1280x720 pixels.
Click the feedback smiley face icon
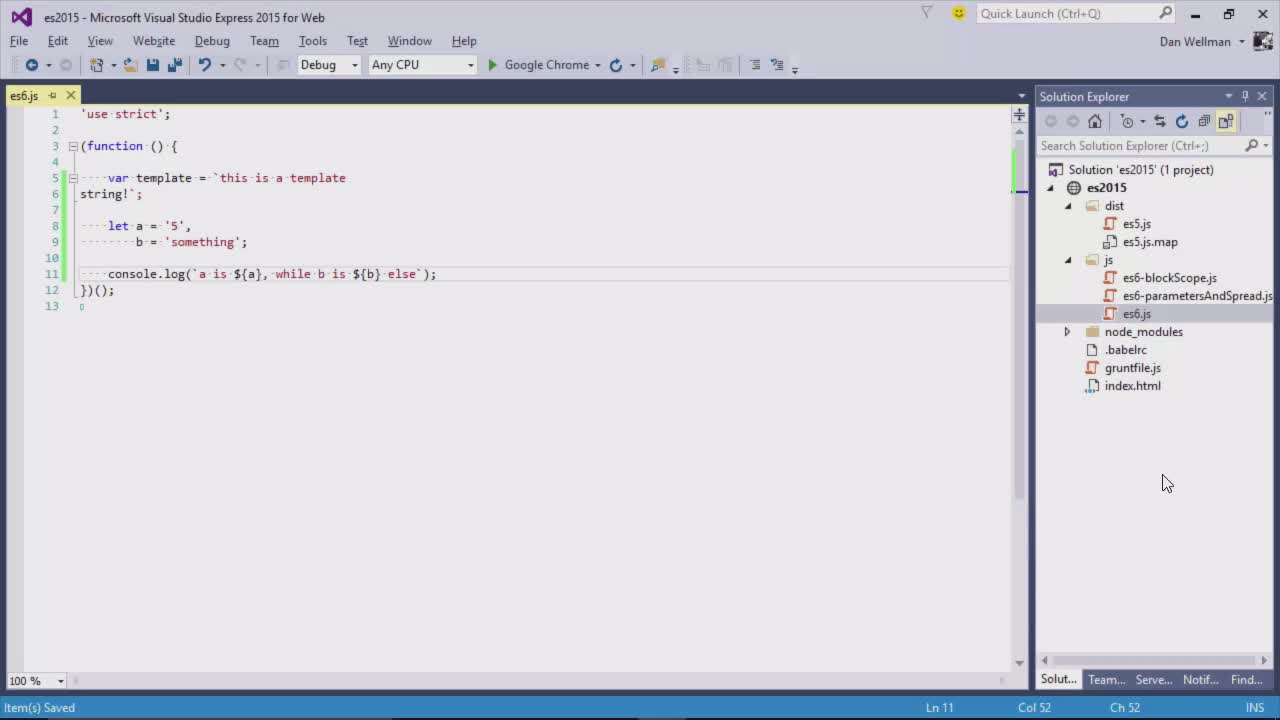coord(959,13)
